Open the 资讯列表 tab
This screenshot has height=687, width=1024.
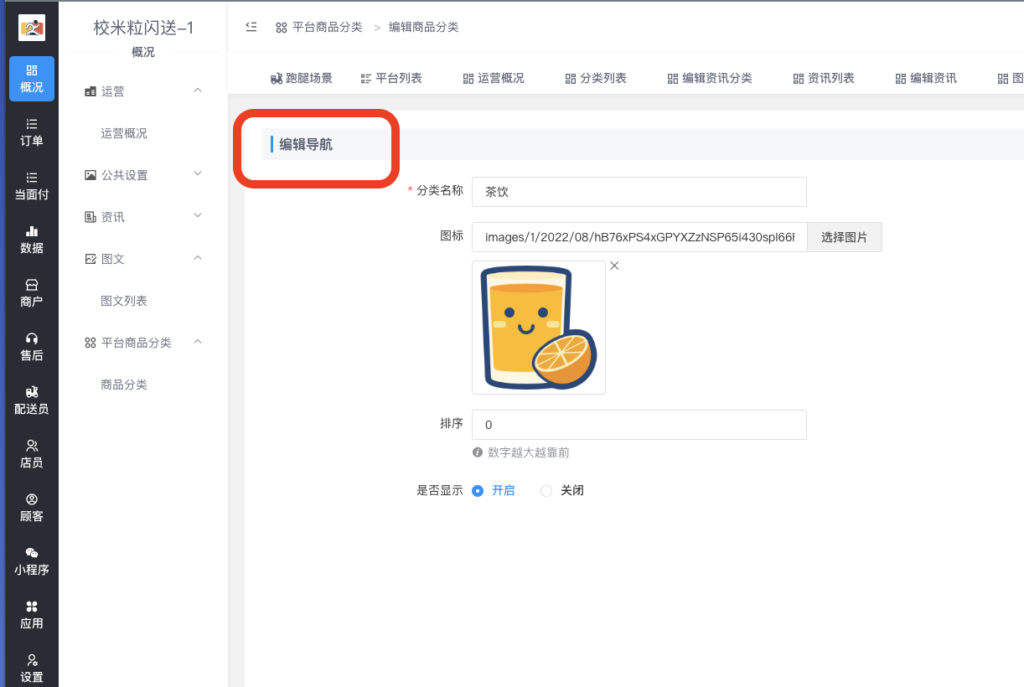[824, 77]
